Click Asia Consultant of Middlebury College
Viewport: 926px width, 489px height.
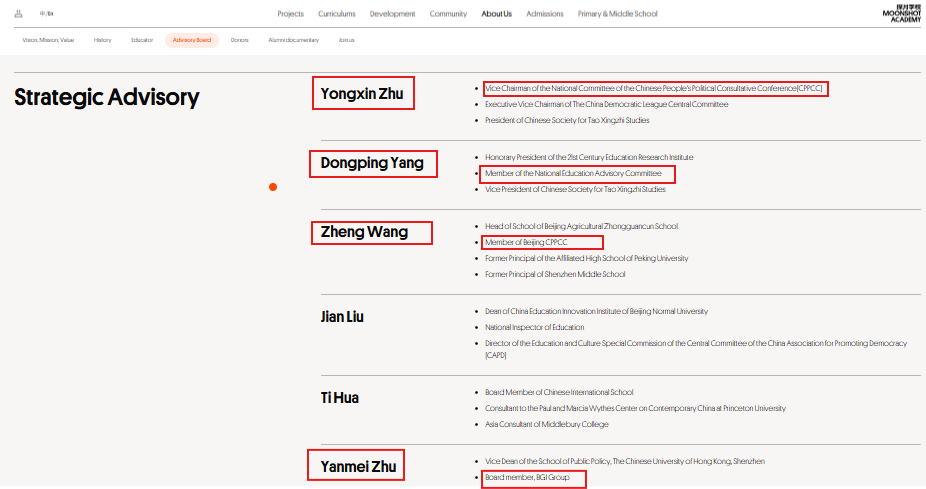[546, 425]
